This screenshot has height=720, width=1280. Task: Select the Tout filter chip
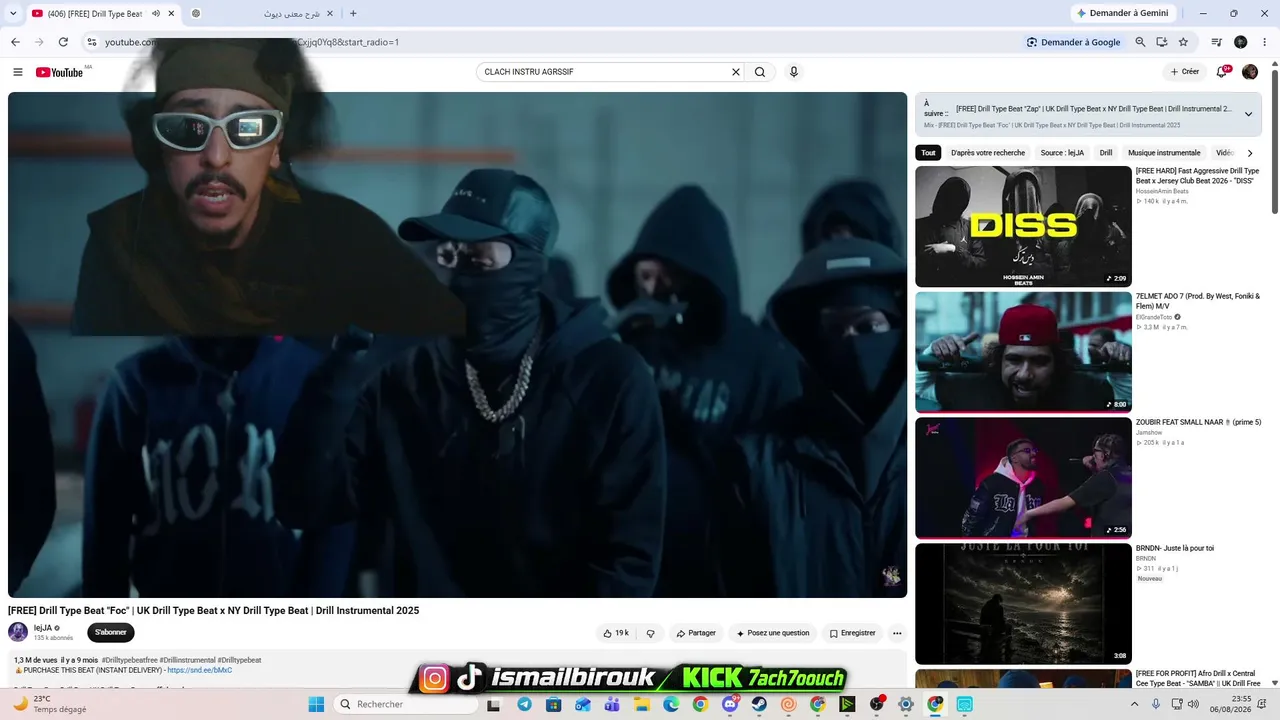[x=928, y=153]
